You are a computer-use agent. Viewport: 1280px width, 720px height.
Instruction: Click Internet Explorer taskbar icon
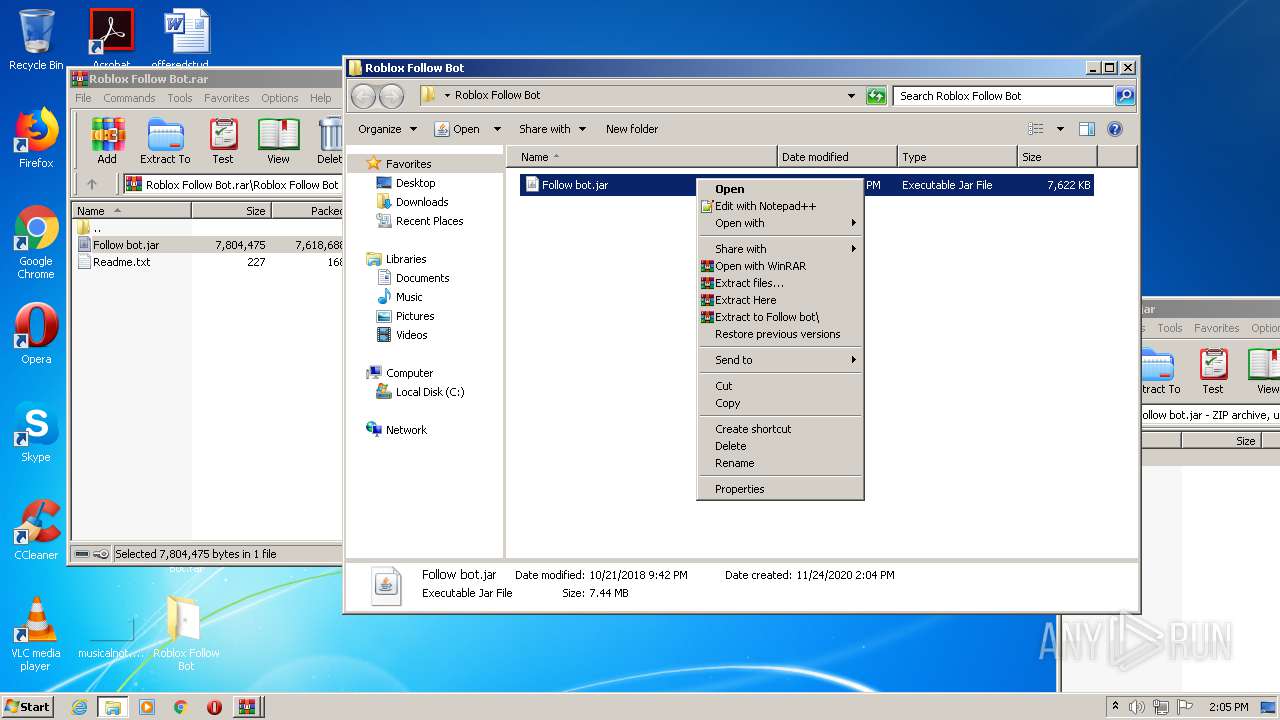(x=79, y=707)
